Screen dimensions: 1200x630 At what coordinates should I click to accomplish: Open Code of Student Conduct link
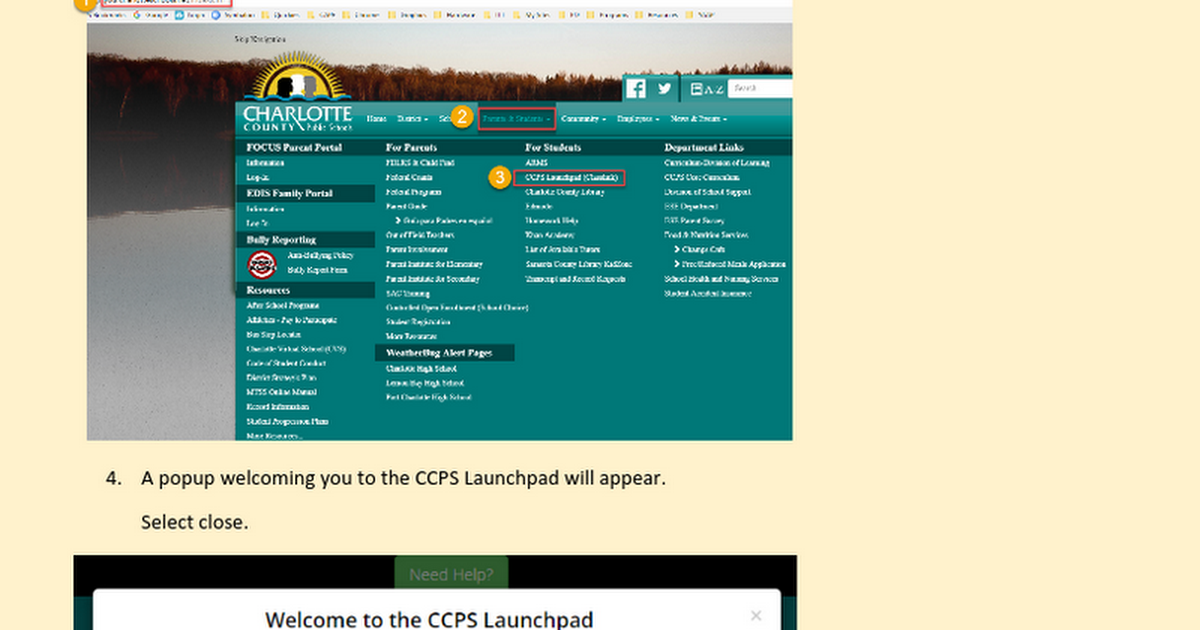coord(287,363)
